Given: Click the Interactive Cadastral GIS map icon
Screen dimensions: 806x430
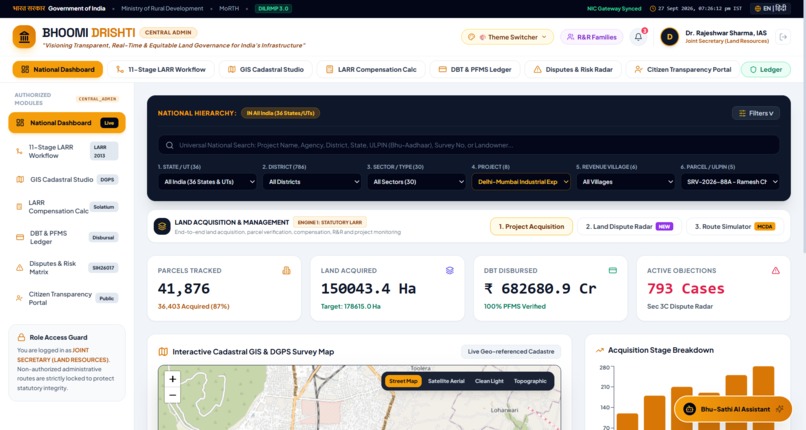Looking at the screenshot, I should 163,352.
